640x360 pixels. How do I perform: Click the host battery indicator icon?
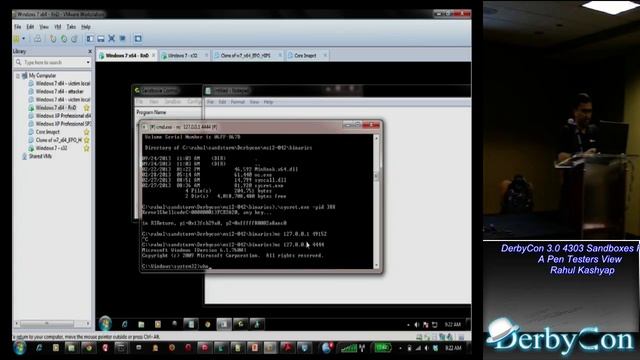383,348
